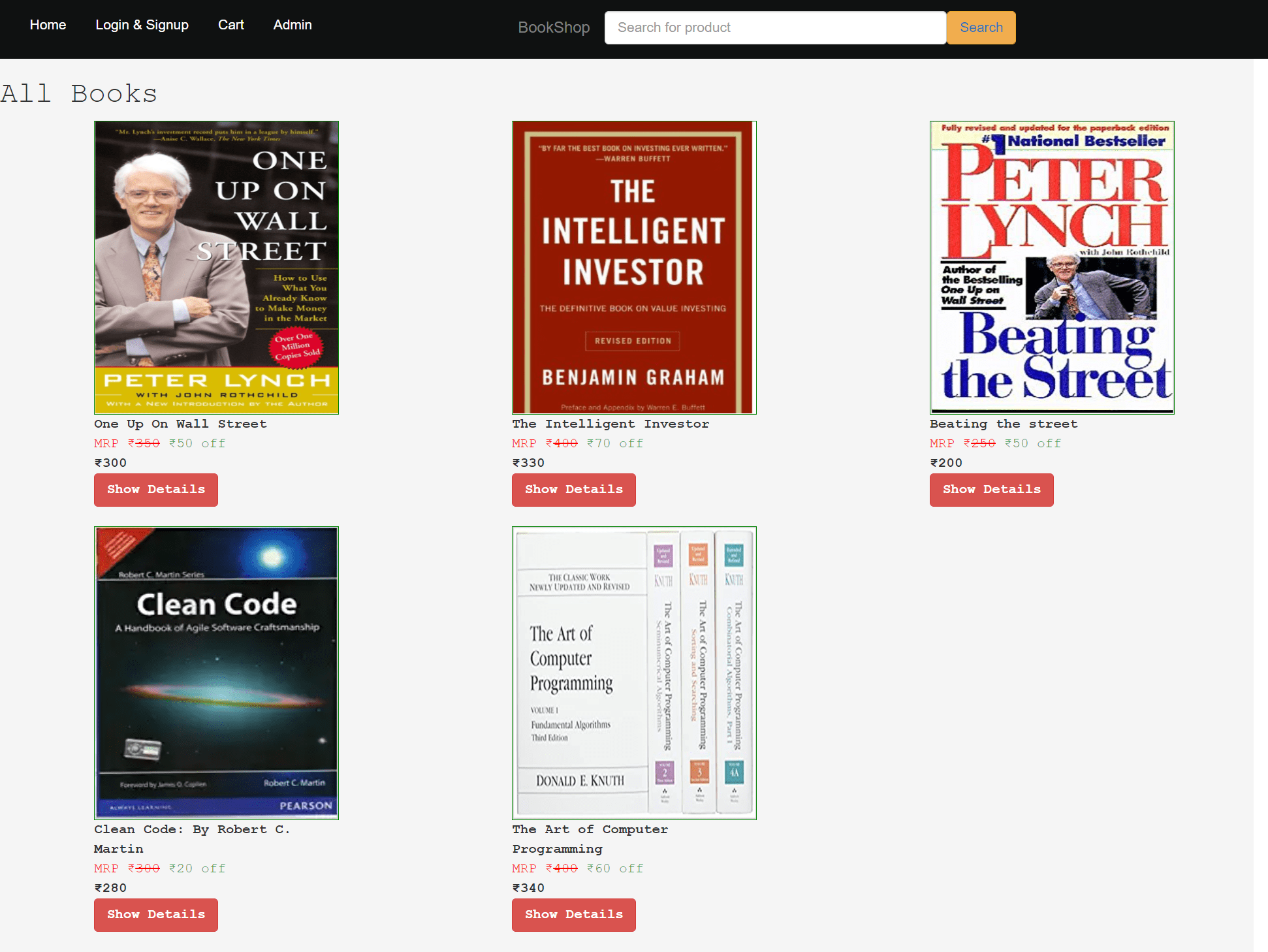The width and height of the screenshot is (1268, 952).
Task: Open the Home page
Action: pos(48,25)
